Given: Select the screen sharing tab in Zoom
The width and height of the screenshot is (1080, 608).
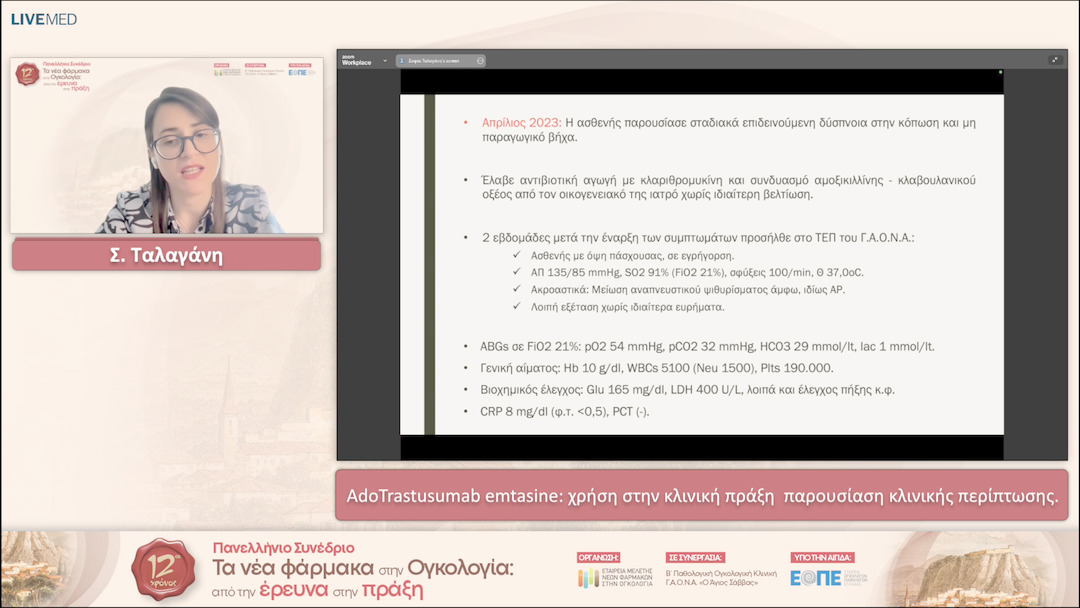Looking at the screenshot, I should pyautogui.click(x=436, y=60).
